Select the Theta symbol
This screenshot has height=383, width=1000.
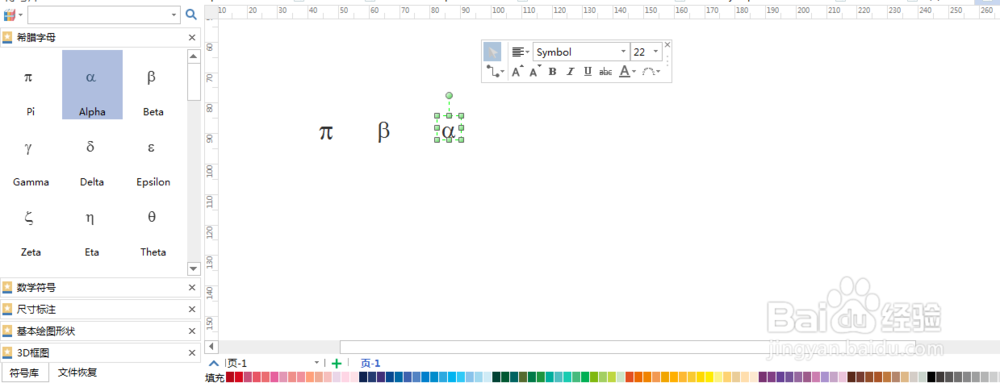pyautogui.click(x=153, y=225)
